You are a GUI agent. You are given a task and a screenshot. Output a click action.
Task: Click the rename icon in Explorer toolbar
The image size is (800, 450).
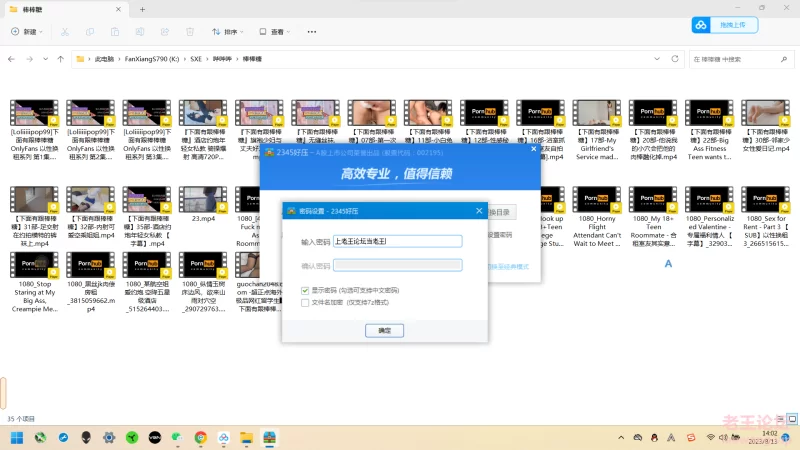(140, 32)
